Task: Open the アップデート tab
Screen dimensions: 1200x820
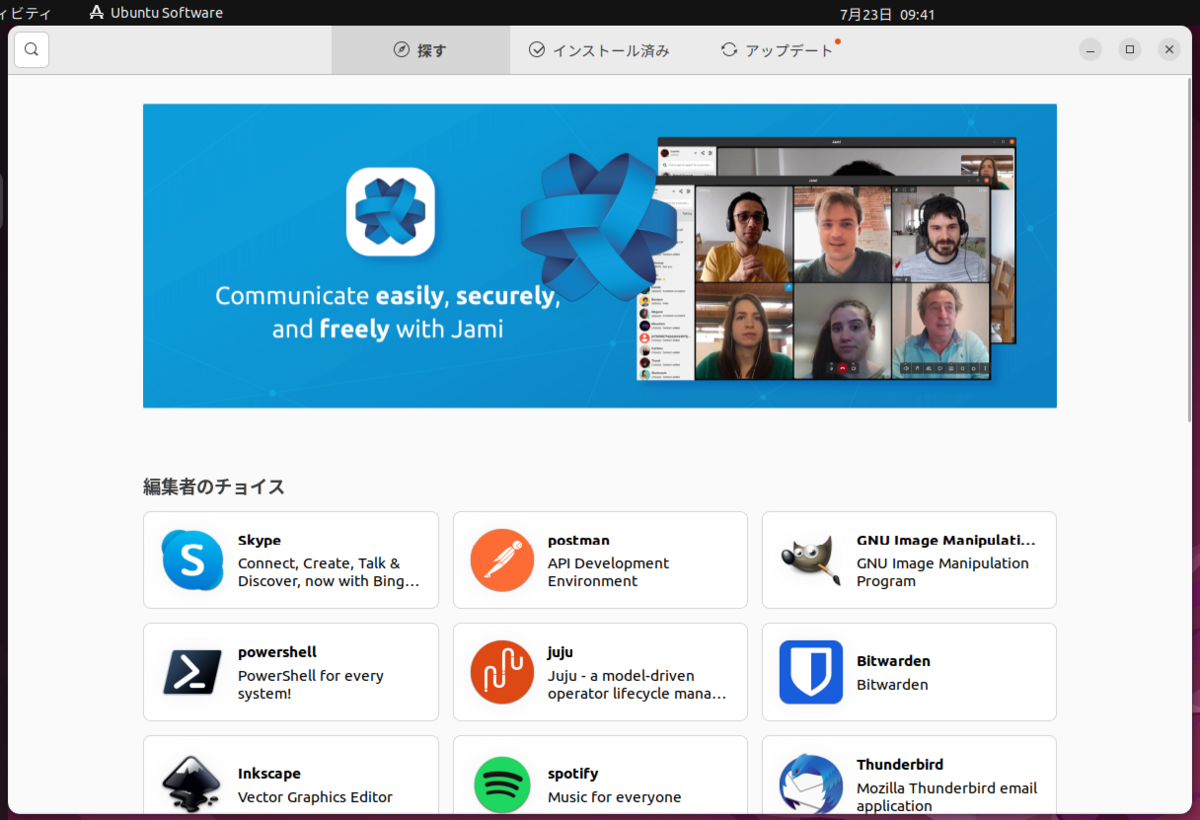Action: pyautogui.click(x=778, y=50)
